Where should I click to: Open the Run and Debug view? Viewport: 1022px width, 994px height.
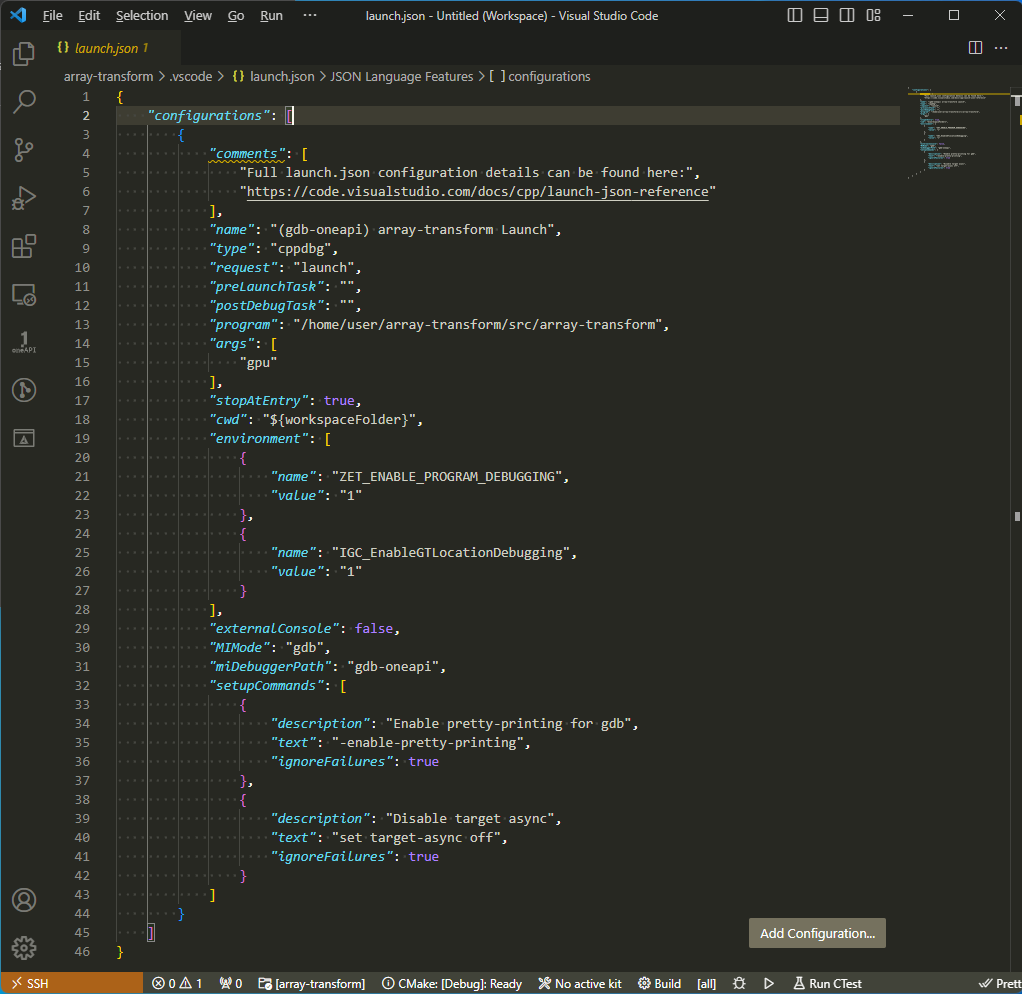pos(24,198)
